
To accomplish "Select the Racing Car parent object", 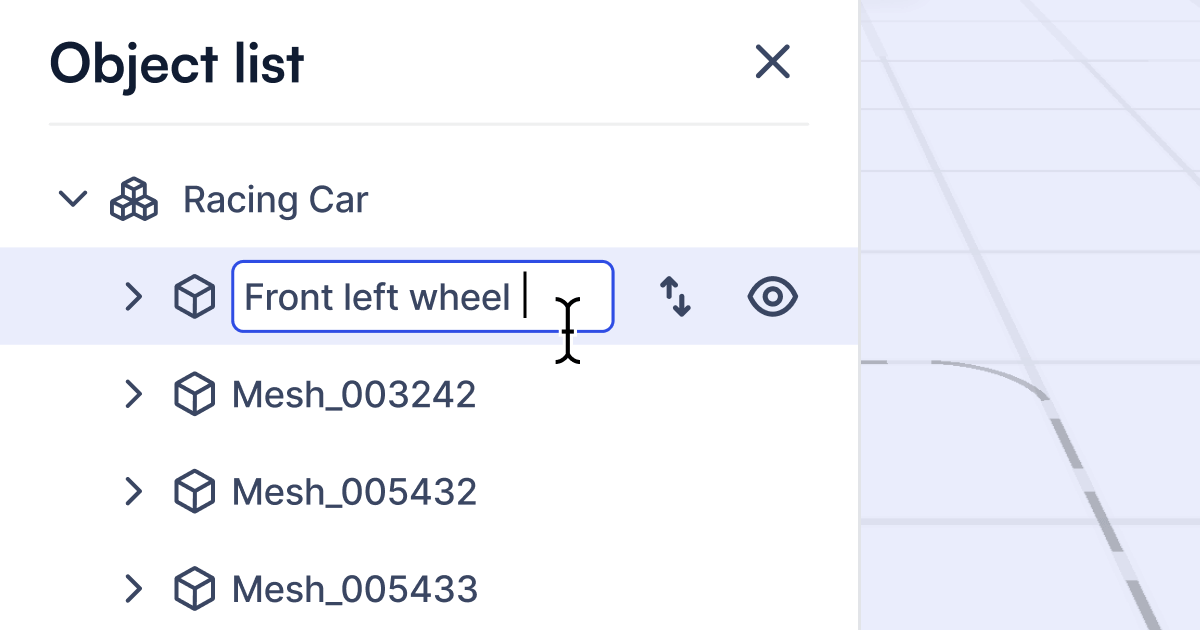I will (x=274, y=198).
